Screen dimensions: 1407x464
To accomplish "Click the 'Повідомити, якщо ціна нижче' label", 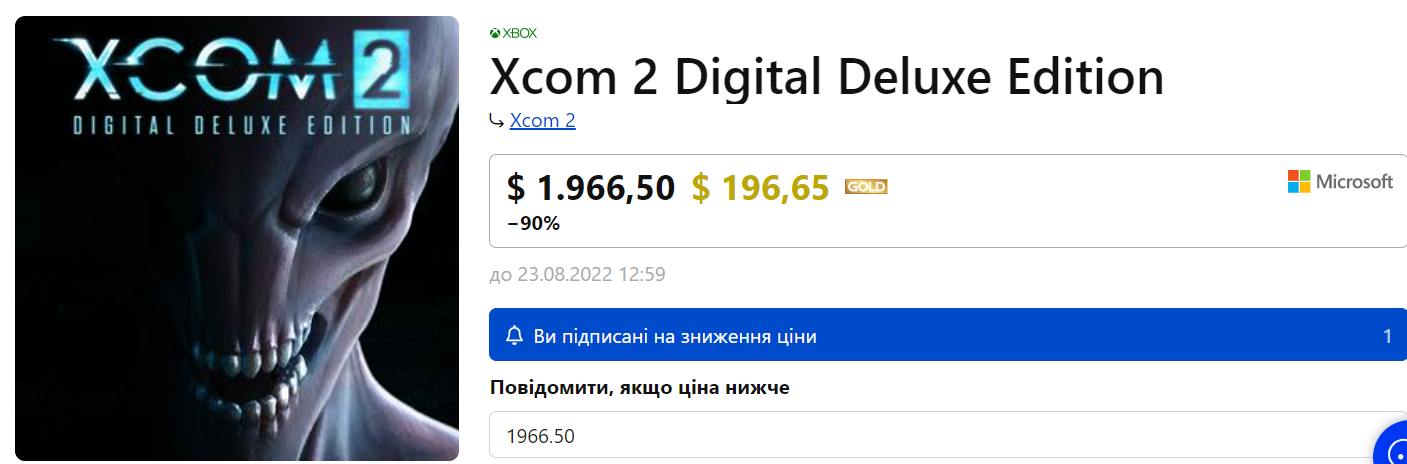I will click(640, 388).
